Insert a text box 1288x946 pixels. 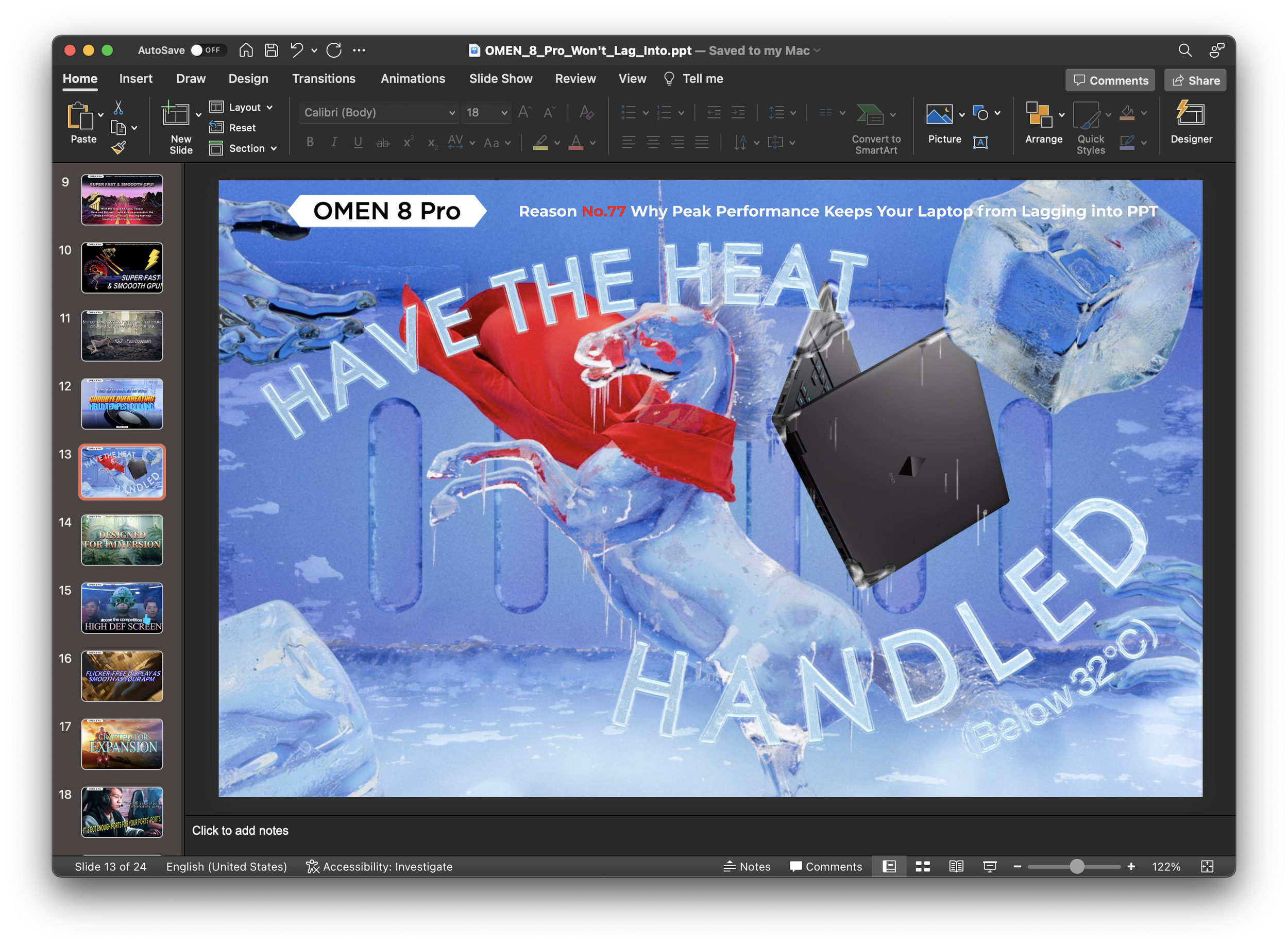tap(980, 142)
